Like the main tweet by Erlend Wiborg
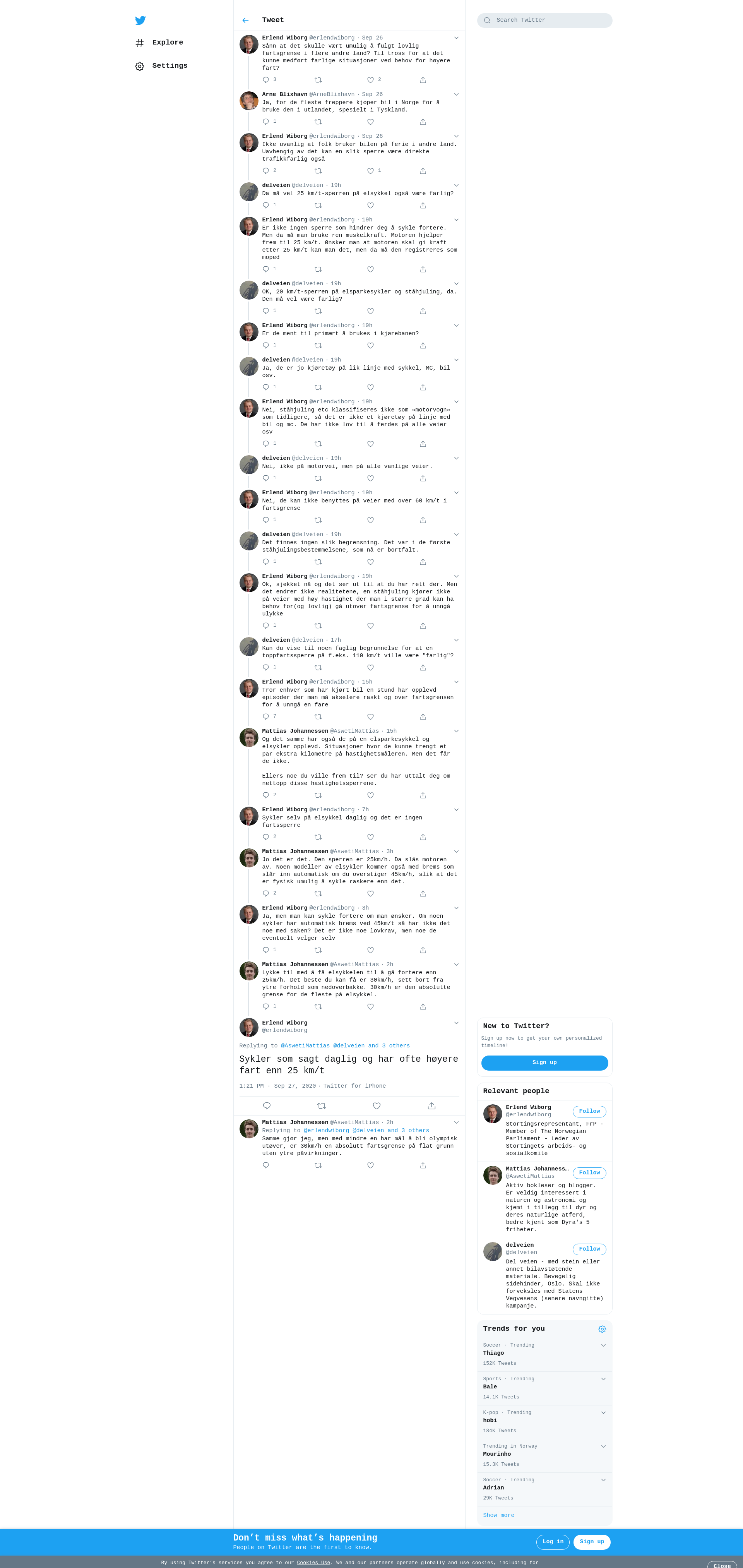The width and height of the screenshot is (743, 1568). pos(377,1106)
